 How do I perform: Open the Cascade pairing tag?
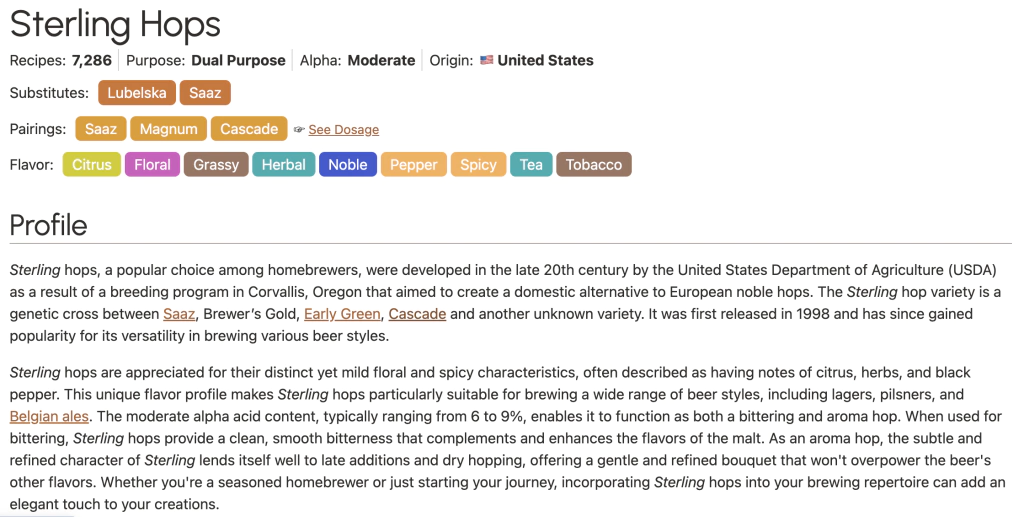point(249,129)
